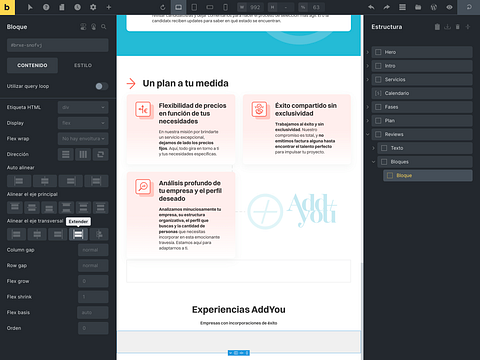Select the Calendario item in structure
The width and height of the screenshot is (480, 360).
(x=422, y=93)
